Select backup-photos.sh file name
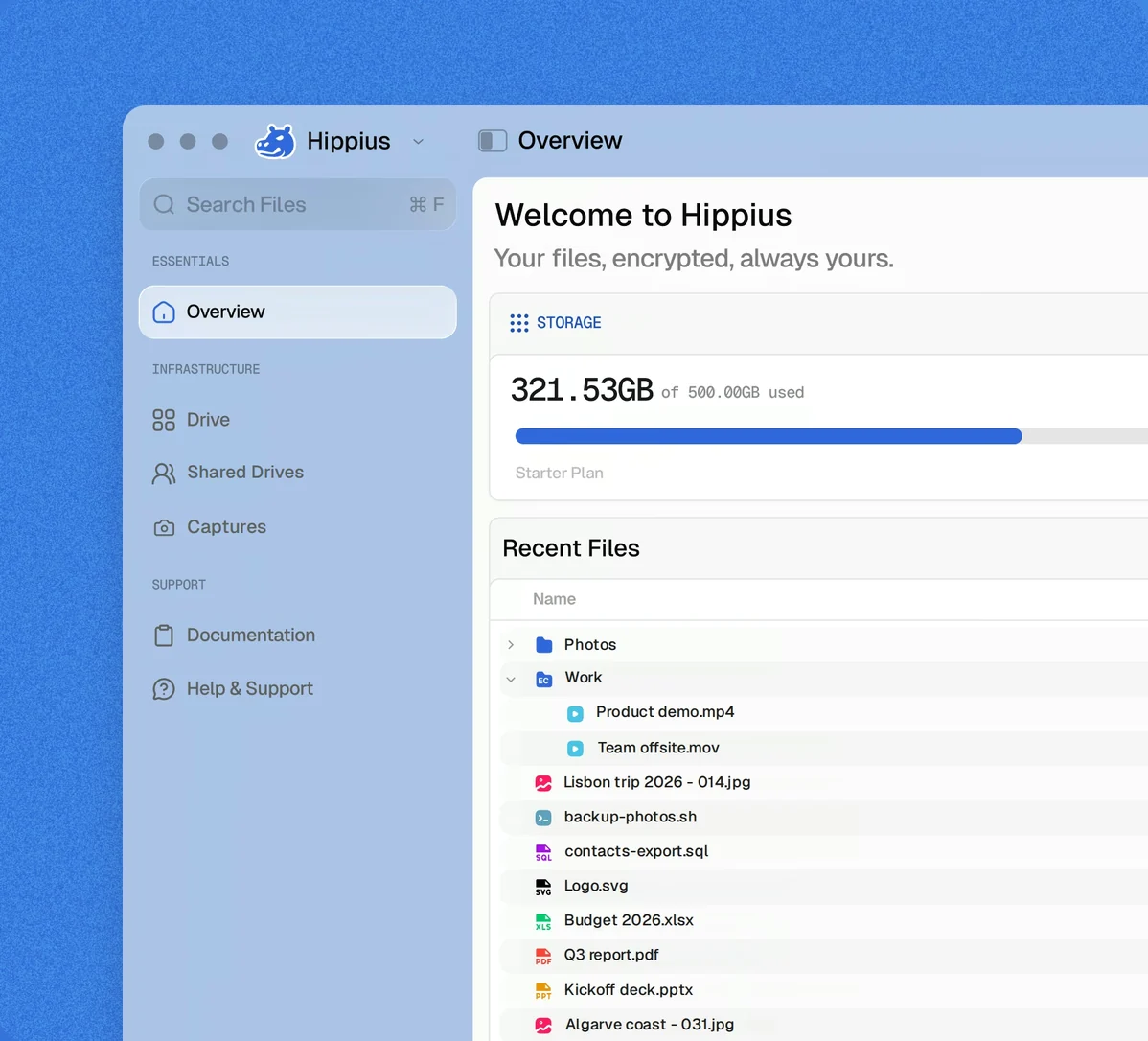 pyautogui.click(x=631, y=817)
